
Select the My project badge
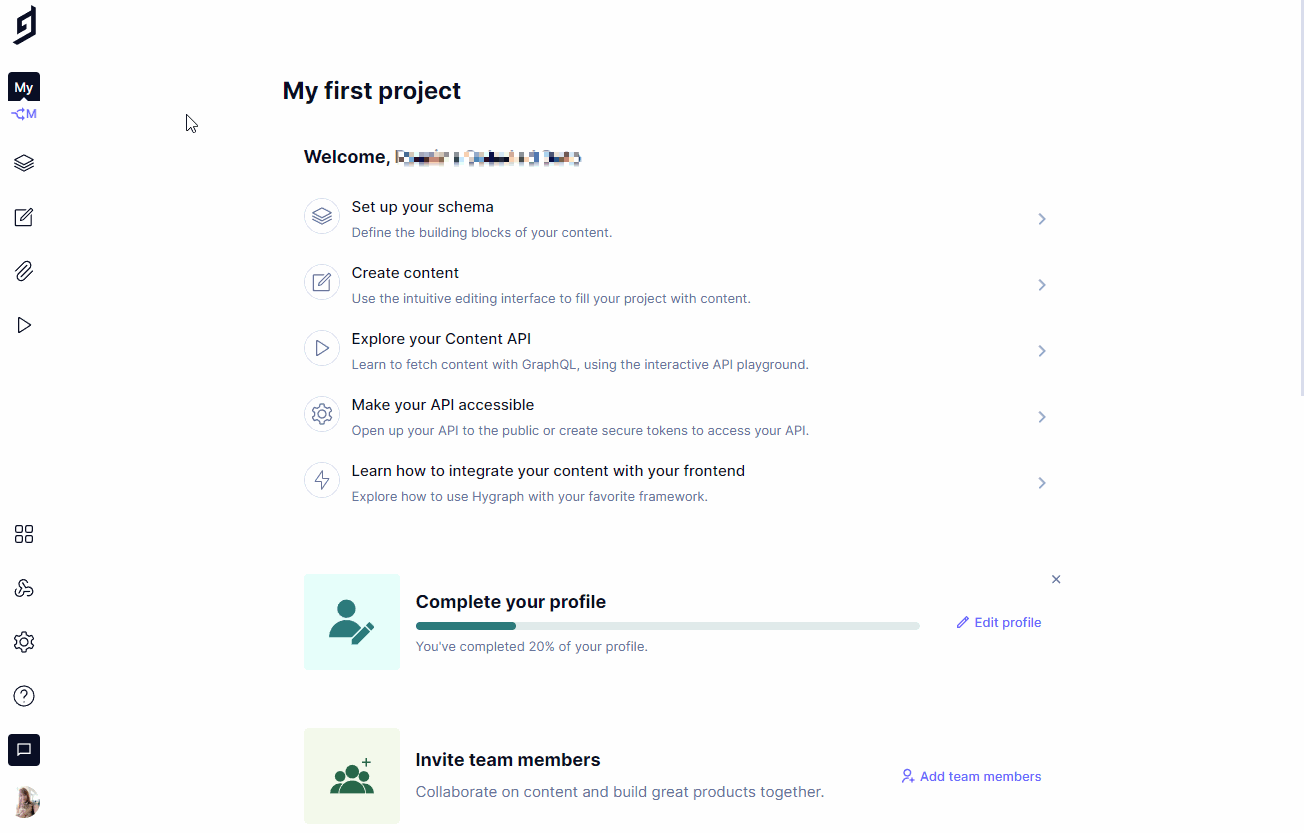coord(24,87)
